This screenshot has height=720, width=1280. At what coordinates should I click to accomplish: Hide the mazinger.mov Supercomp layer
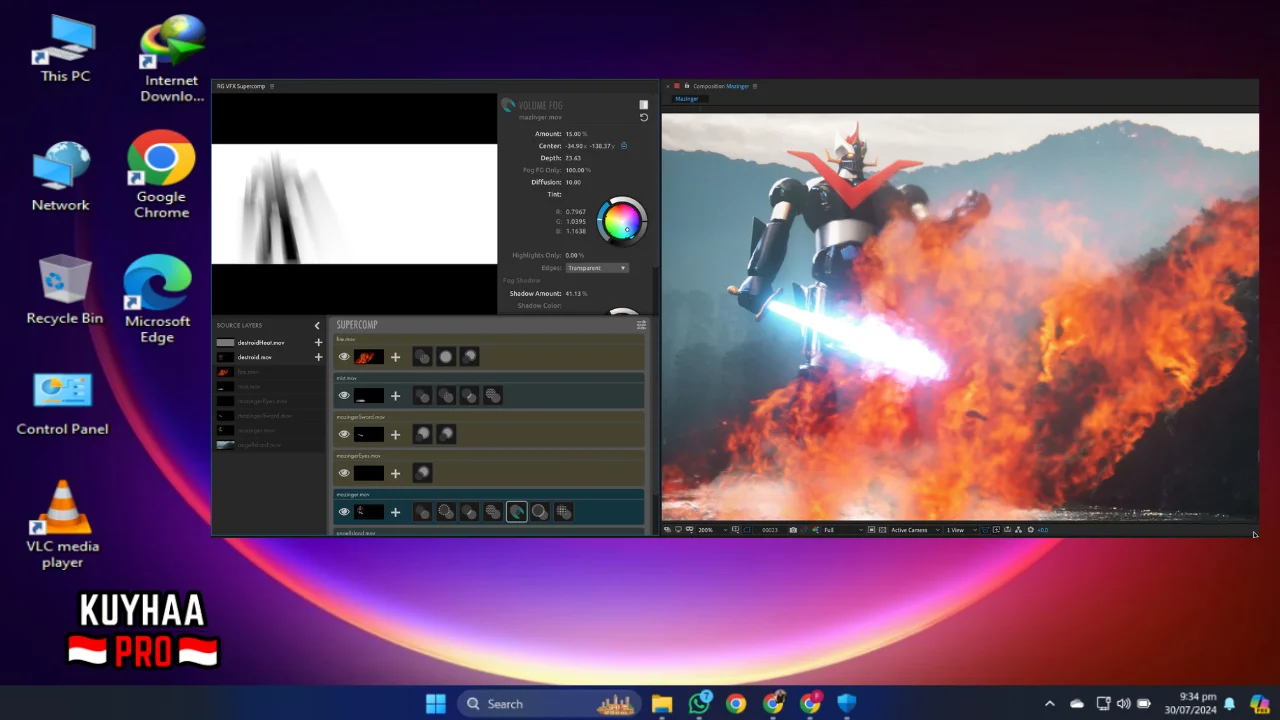coord(344,512)
